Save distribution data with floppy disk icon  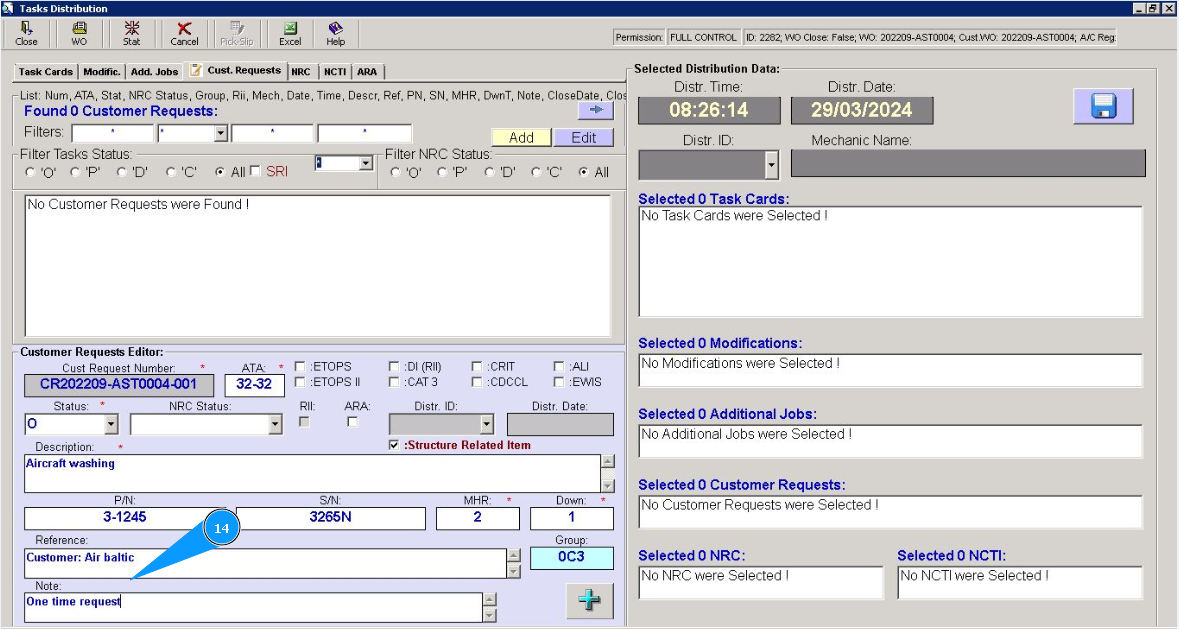(x=1103, y=106)
